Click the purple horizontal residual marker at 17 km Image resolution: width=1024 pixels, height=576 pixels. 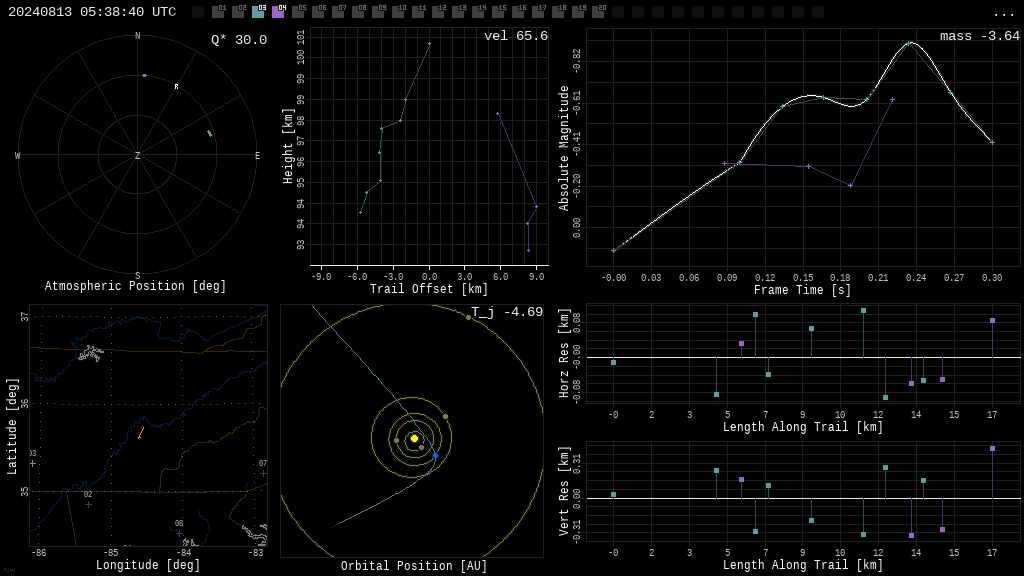(x=992, y=321)
